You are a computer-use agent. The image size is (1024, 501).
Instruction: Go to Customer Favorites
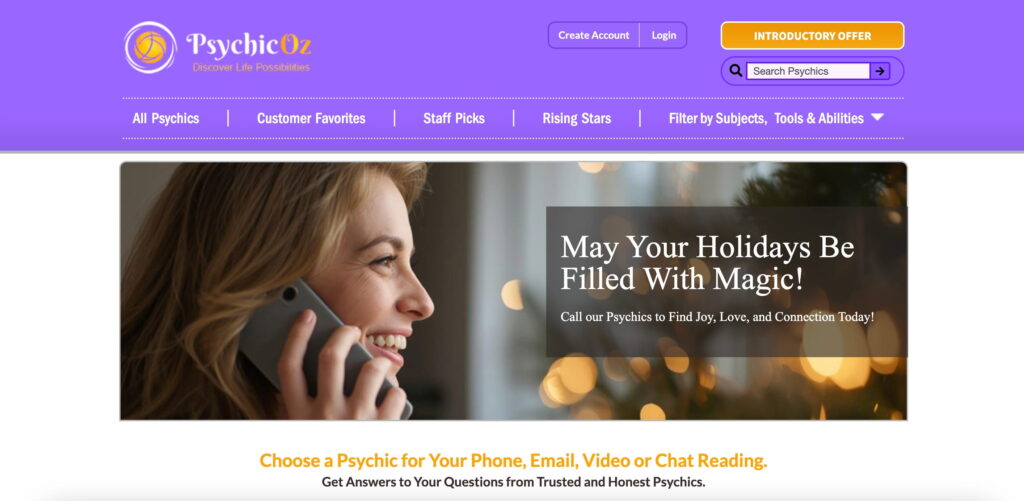coord(311,118)
